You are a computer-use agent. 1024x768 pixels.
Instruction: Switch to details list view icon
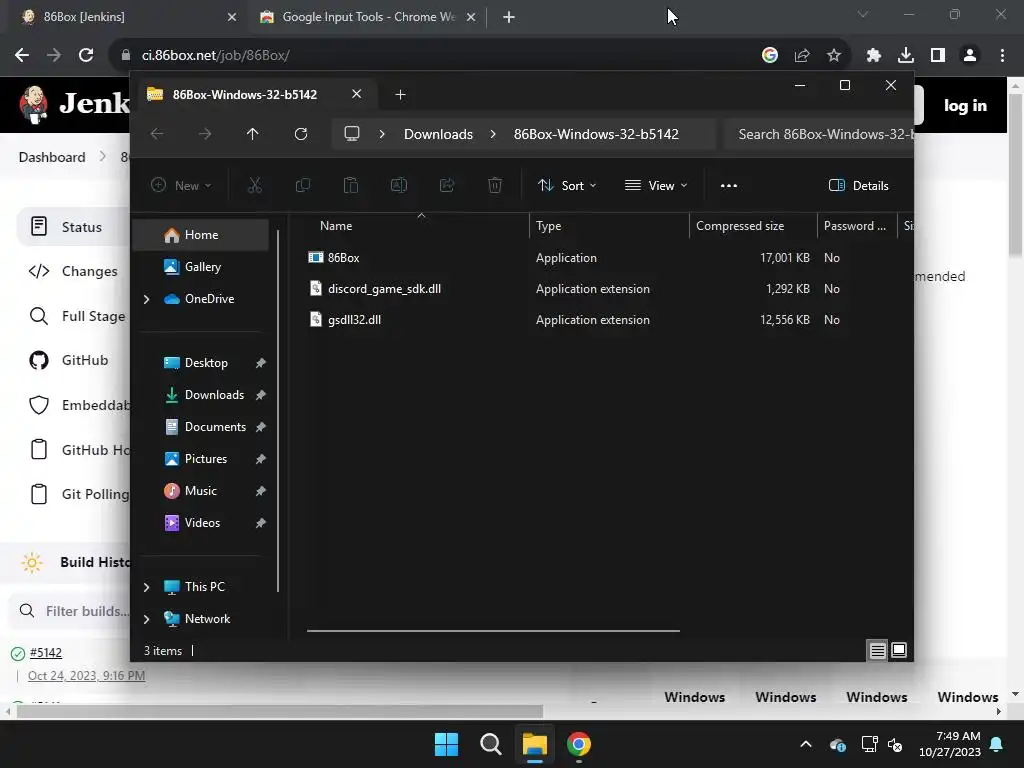click(x=877, y=650)
